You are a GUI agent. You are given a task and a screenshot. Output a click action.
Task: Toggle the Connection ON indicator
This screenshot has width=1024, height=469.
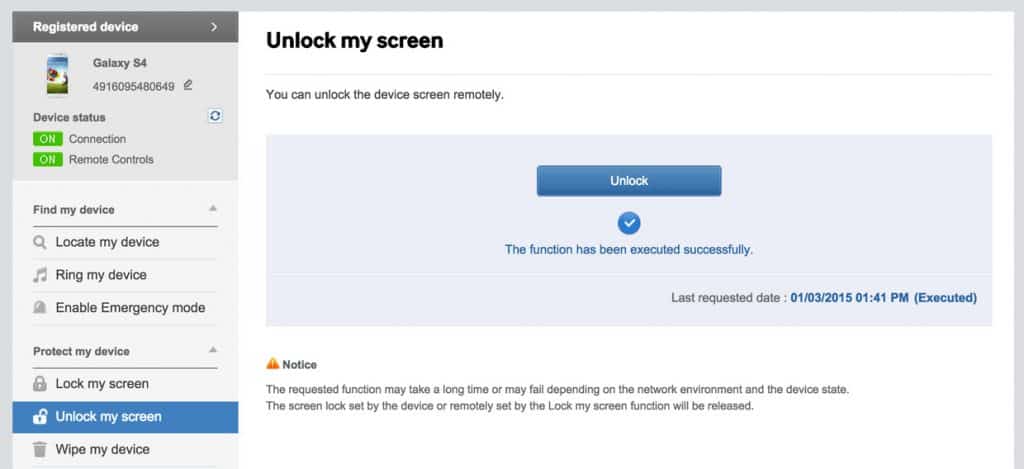48,139
